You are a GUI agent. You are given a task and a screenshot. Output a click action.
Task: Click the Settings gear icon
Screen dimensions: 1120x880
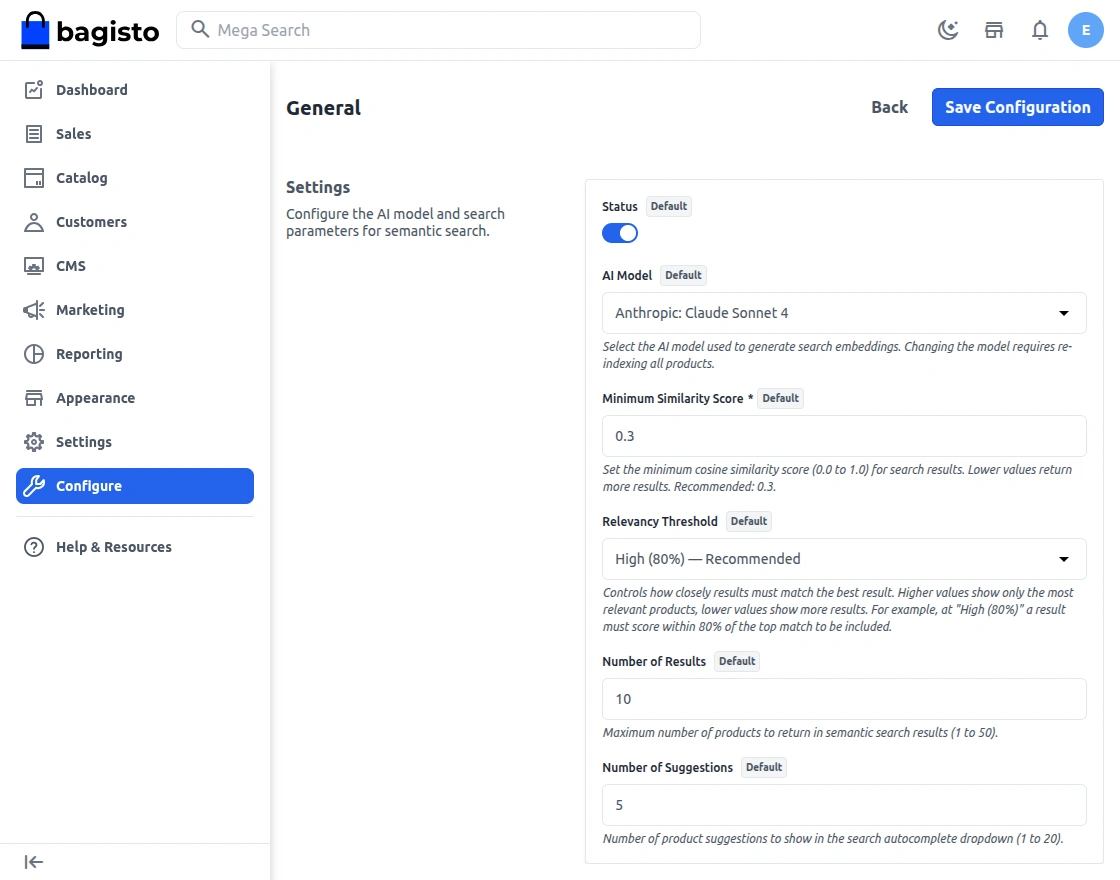(34, 442)
